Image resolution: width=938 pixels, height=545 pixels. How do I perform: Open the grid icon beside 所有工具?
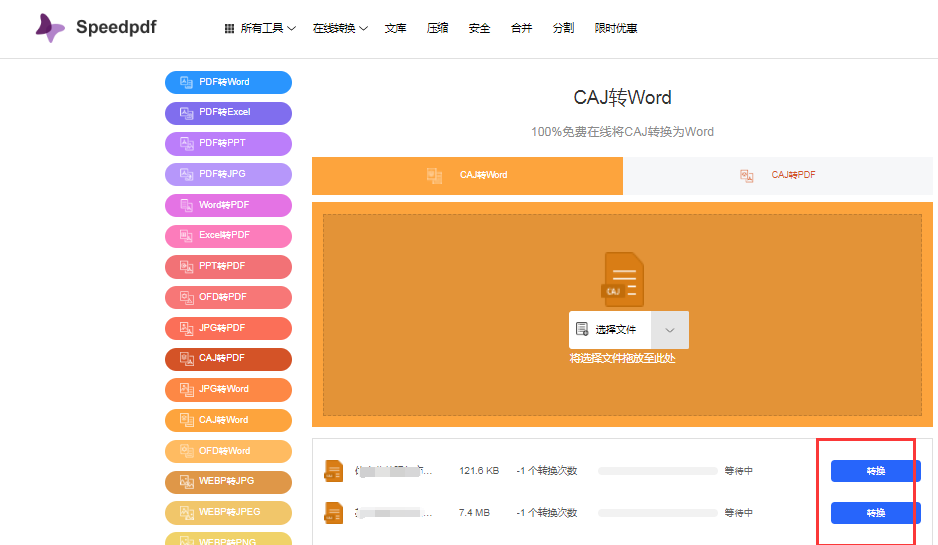229,28
